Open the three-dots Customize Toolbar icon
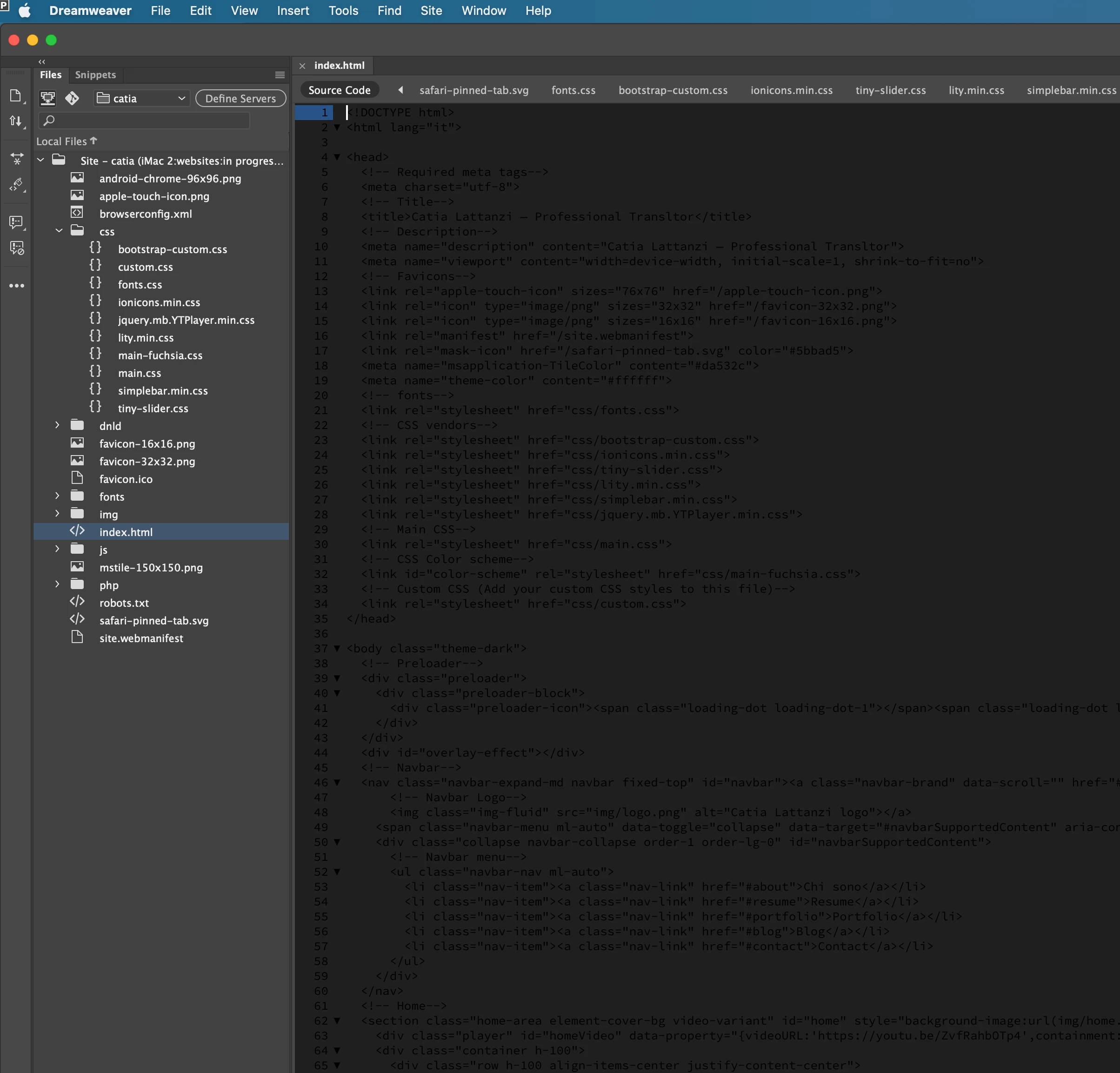The image size is (1120, 1073). 17,285
